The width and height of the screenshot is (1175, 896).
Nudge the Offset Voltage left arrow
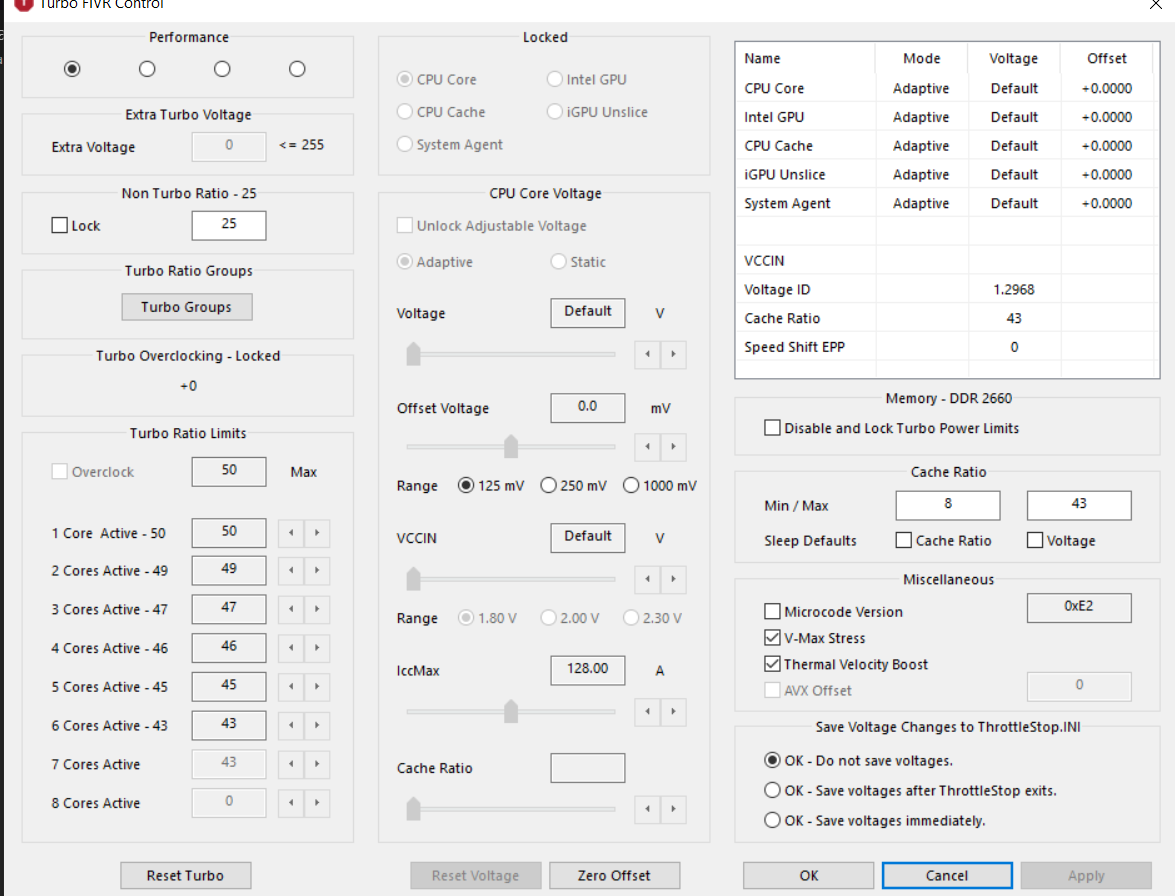tap(647, 447)
